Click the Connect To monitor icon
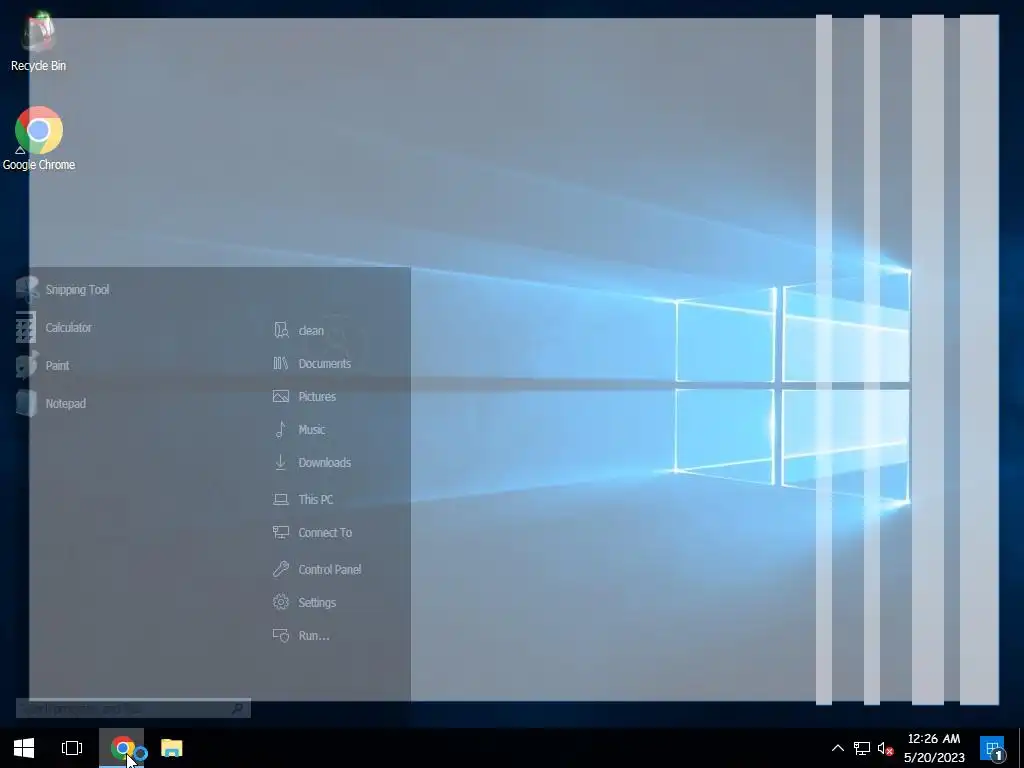This screenshot has width=1024, height=768. (x=281, y=532)
